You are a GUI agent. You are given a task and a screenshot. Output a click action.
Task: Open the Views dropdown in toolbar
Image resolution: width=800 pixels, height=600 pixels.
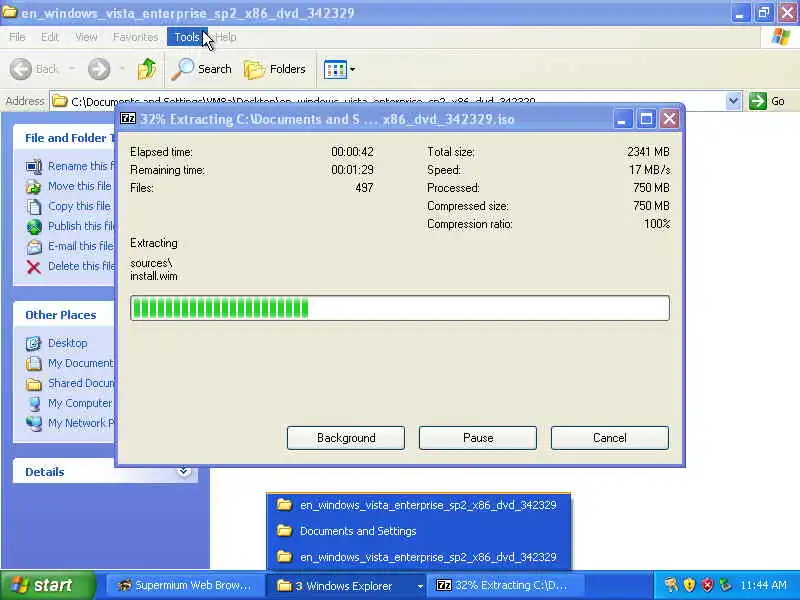(339, 69)
